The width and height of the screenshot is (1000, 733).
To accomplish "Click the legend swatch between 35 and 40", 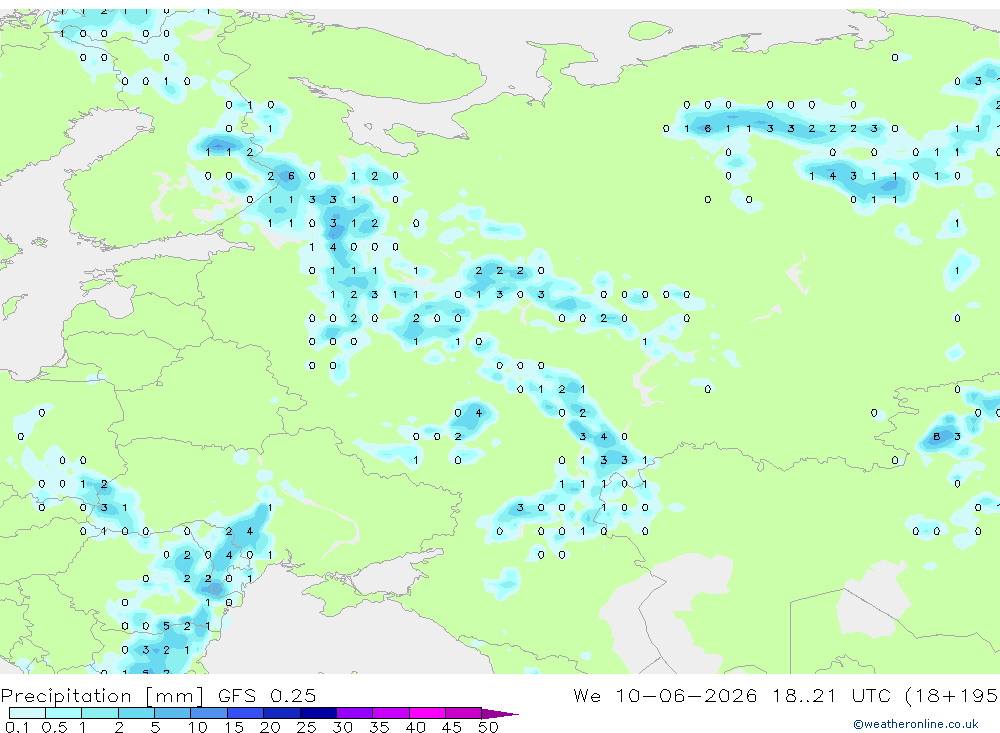I will (391, 713).
